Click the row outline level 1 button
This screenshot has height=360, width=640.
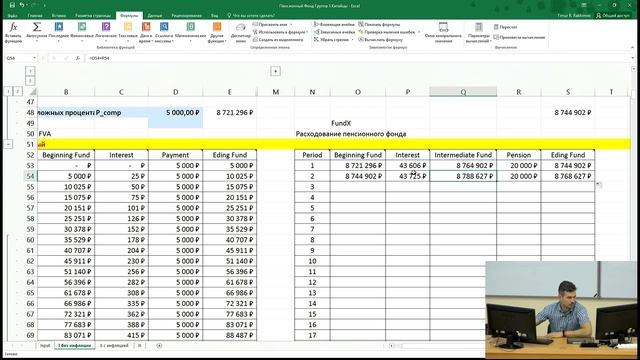click(8, 91)
